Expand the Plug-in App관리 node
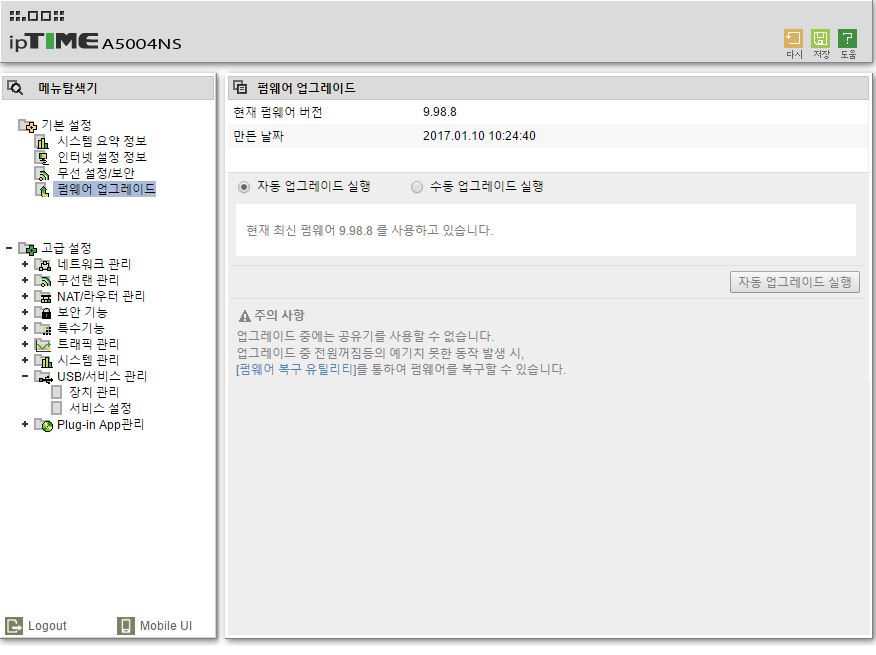This screenshot has width=876, height=655. (x=25, y=424)
